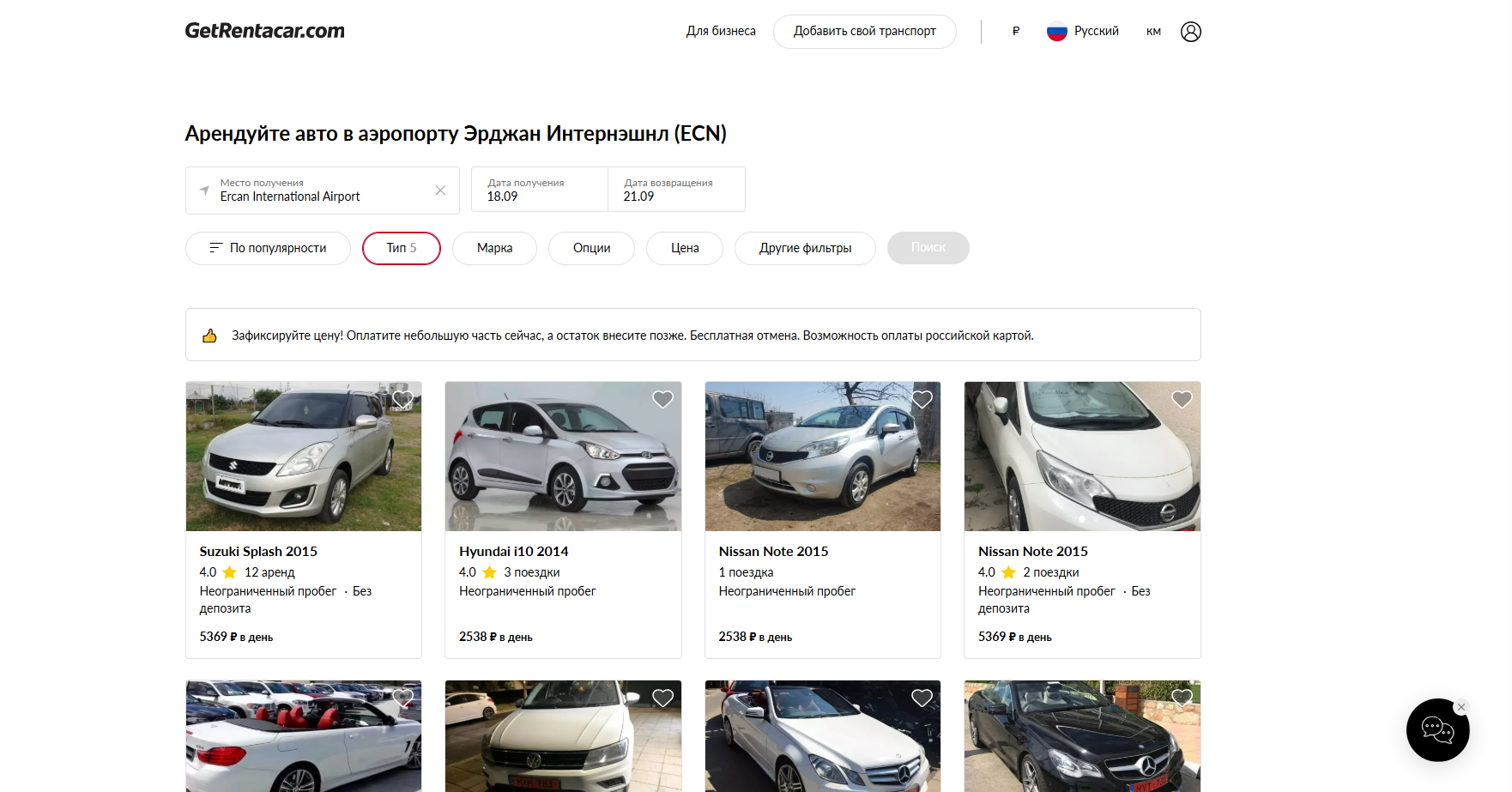Screen dimensions: 1512x792
Task: Open the sort by popularity dropdown
Action: (268, 248)
